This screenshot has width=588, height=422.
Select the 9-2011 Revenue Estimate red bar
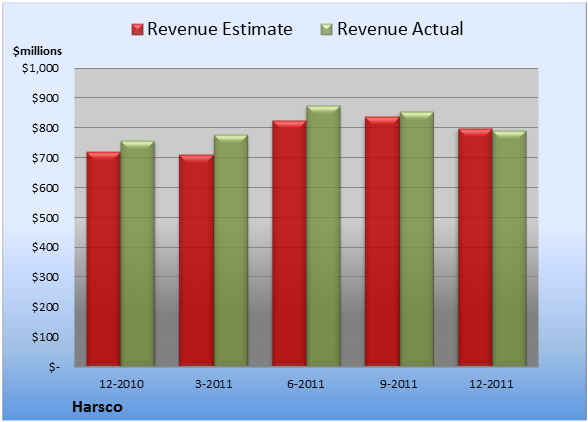[x=382, y=241]
